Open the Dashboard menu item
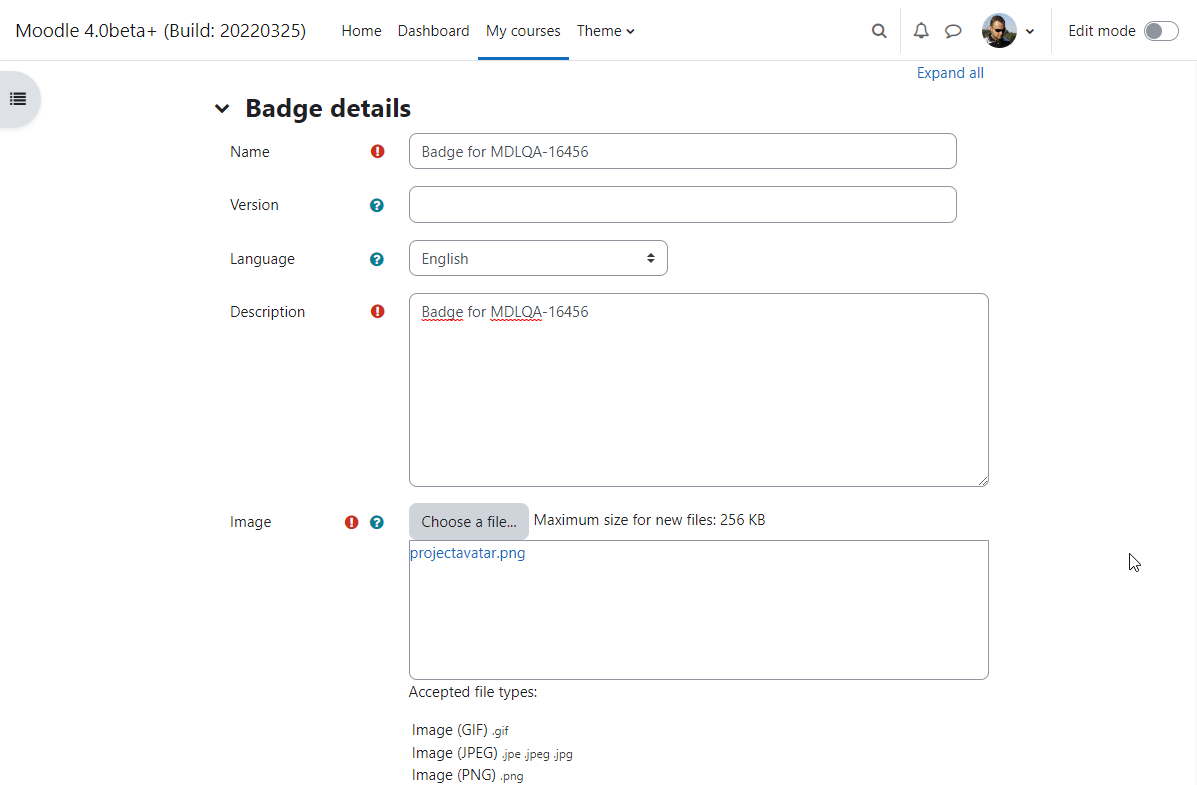Viewport: 1197px width, 785px height. click(x=433, y=31)
